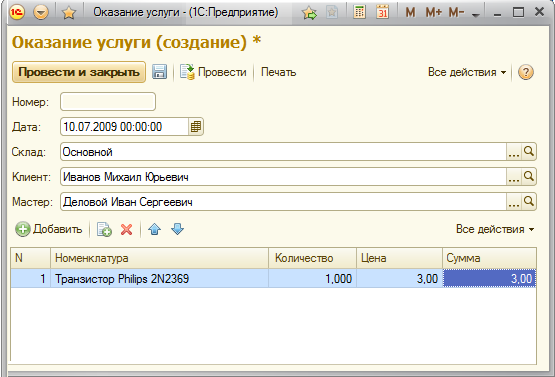Click the 'Сумма' column header
This screenshot has height=377, width=555.
490,258
